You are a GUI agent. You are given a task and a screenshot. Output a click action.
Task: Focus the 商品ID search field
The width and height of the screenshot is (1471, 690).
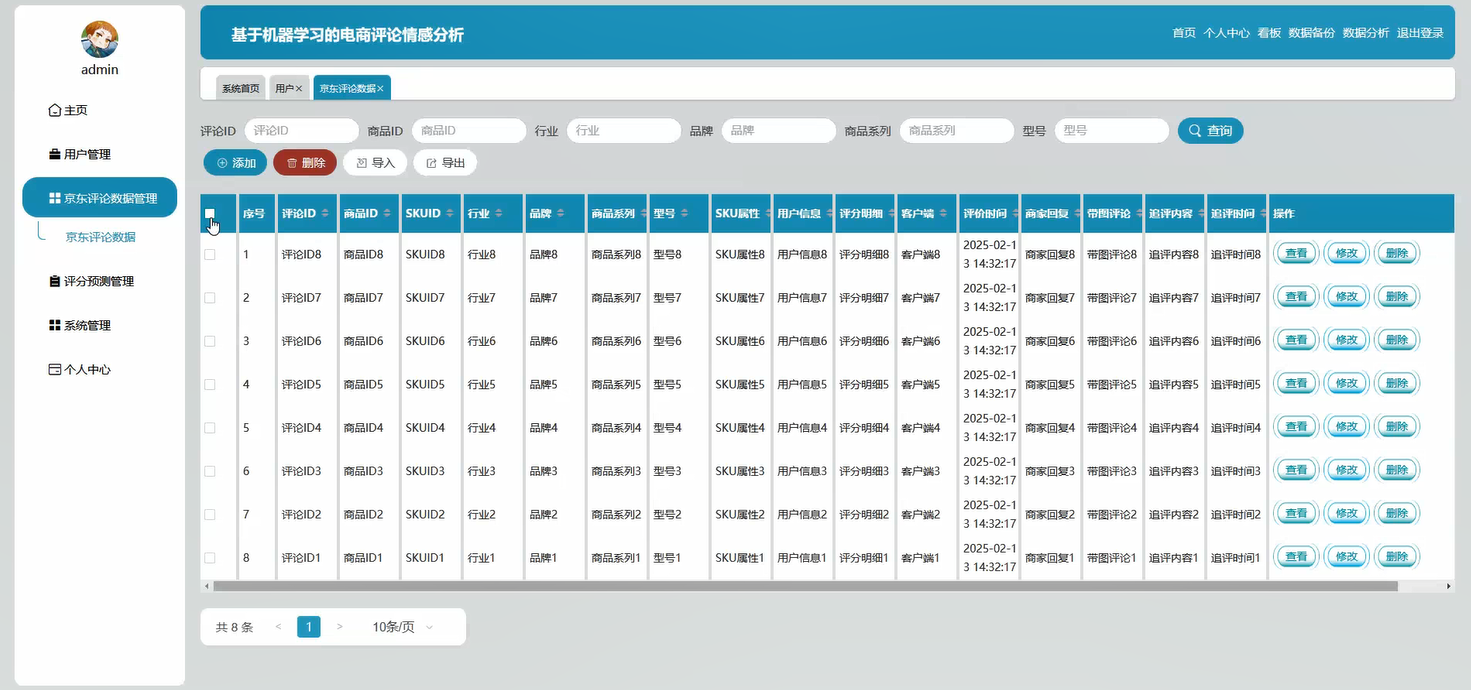click(x=469, y=131)
